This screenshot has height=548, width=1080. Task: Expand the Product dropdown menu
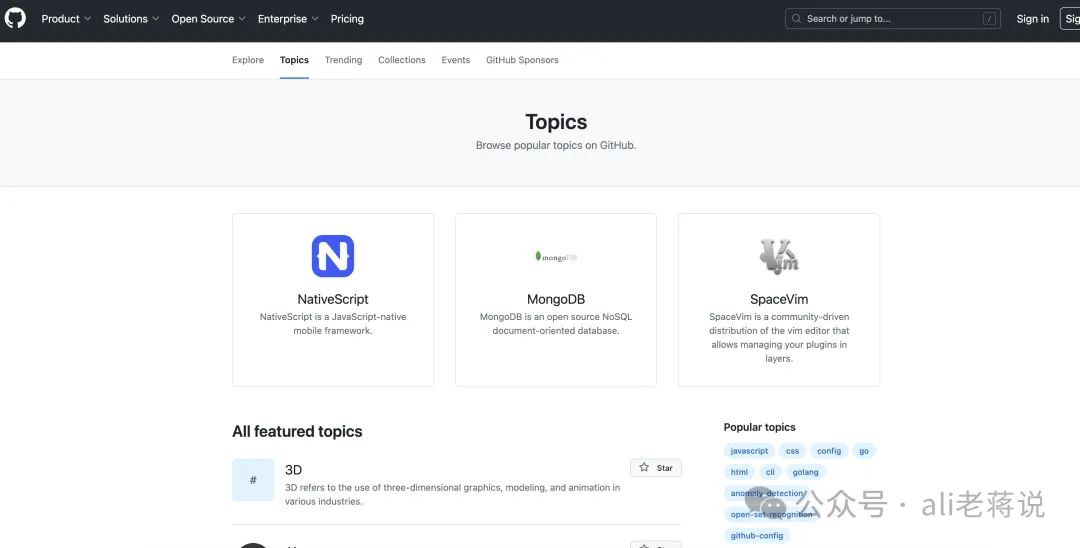pos(66,19)
